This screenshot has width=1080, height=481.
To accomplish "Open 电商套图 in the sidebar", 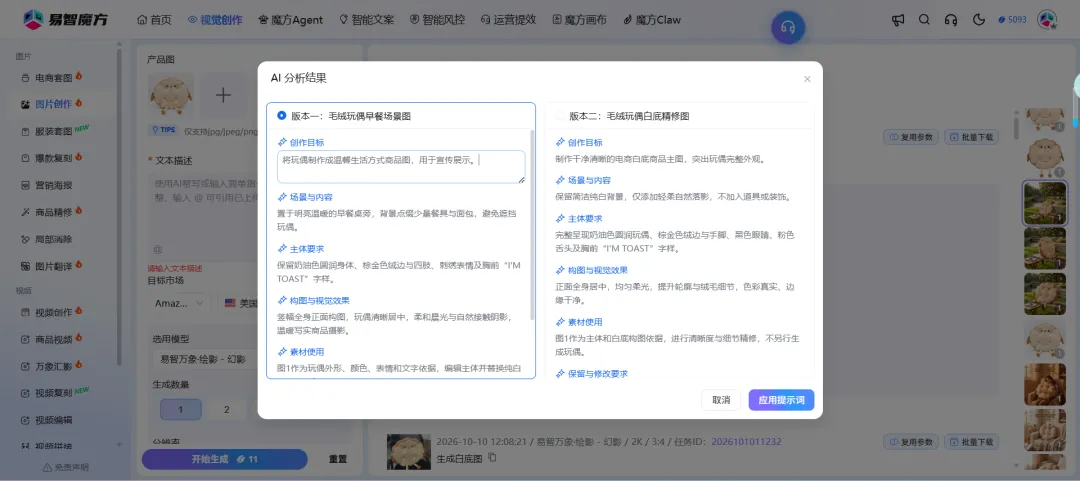I will click(52, 78).
